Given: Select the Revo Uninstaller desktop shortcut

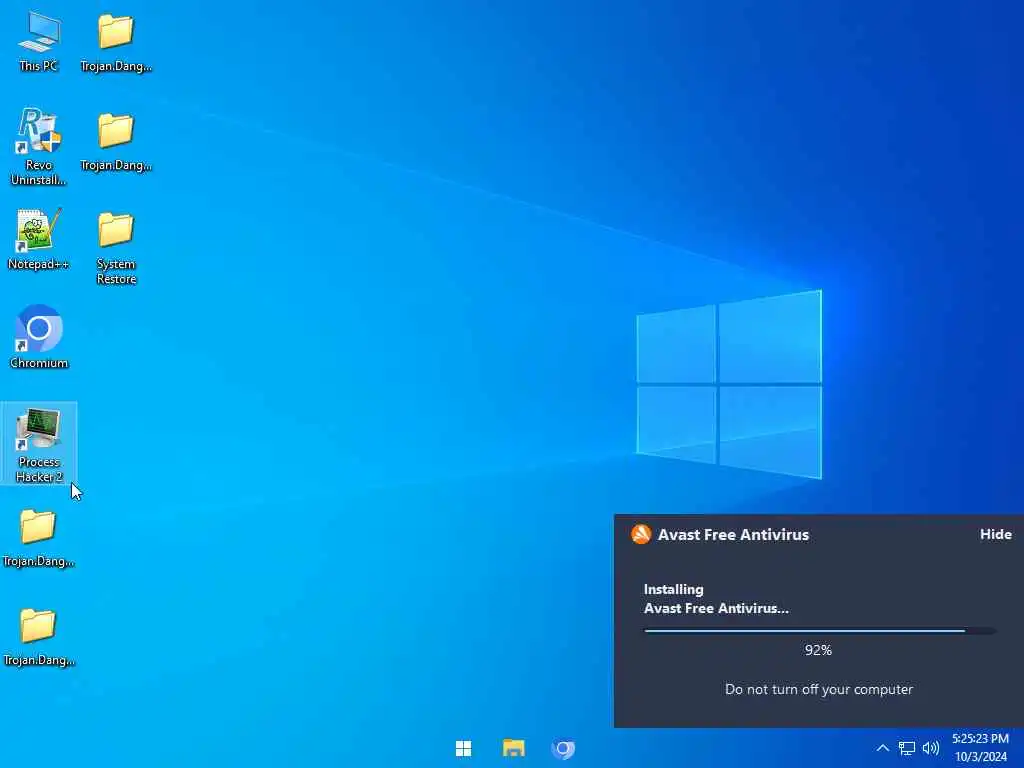Looking at the screenshot, I should (39, 147).
